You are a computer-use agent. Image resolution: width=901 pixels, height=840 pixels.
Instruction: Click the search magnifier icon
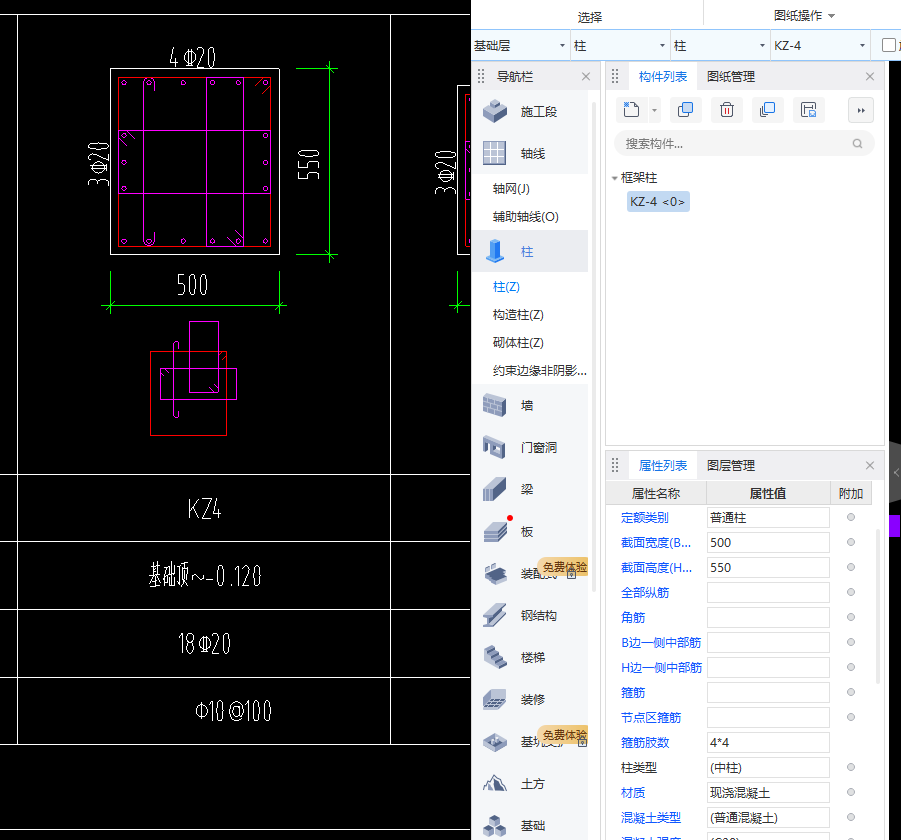857,144
